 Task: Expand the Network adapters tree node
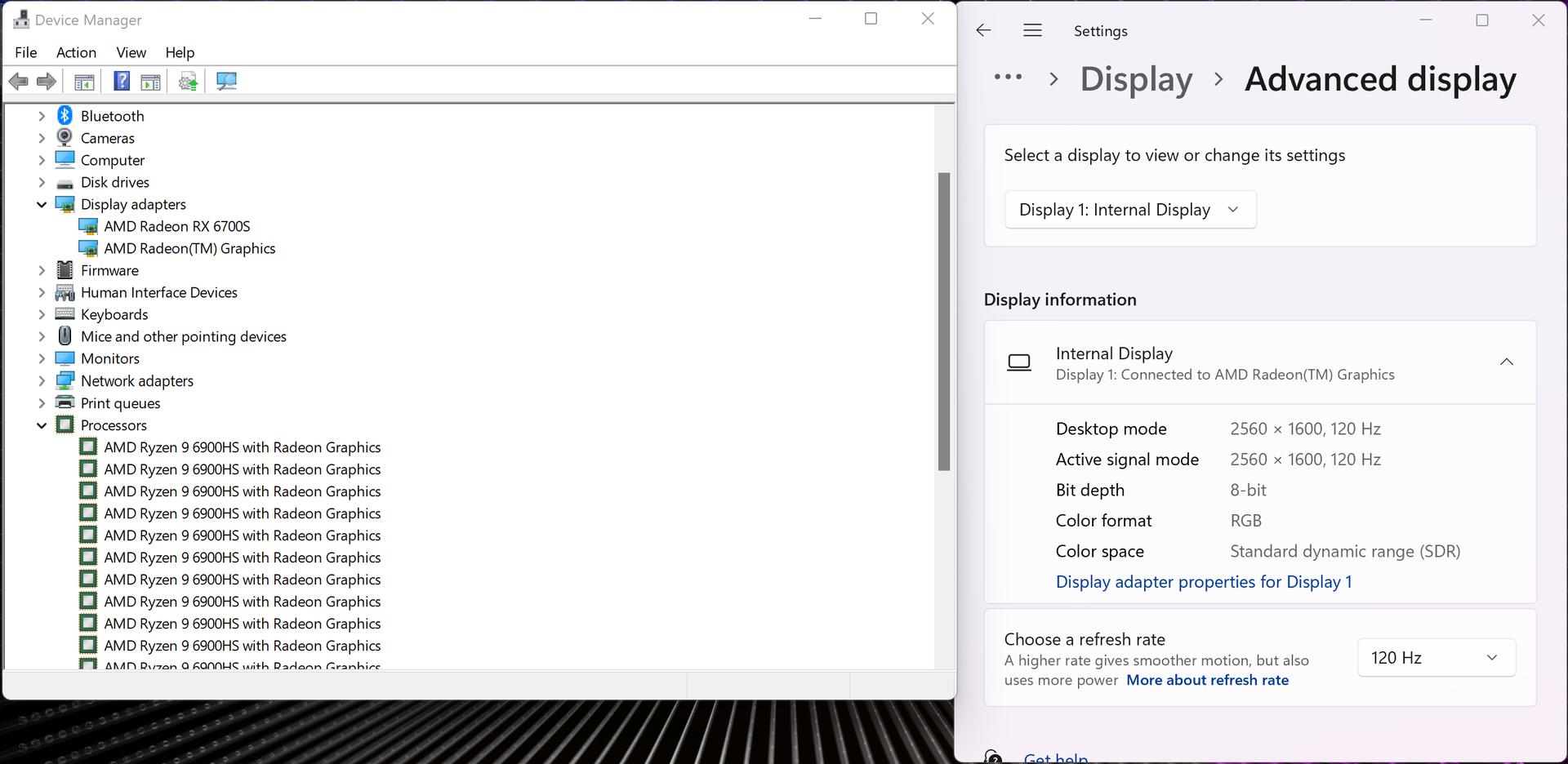(42, 380)
